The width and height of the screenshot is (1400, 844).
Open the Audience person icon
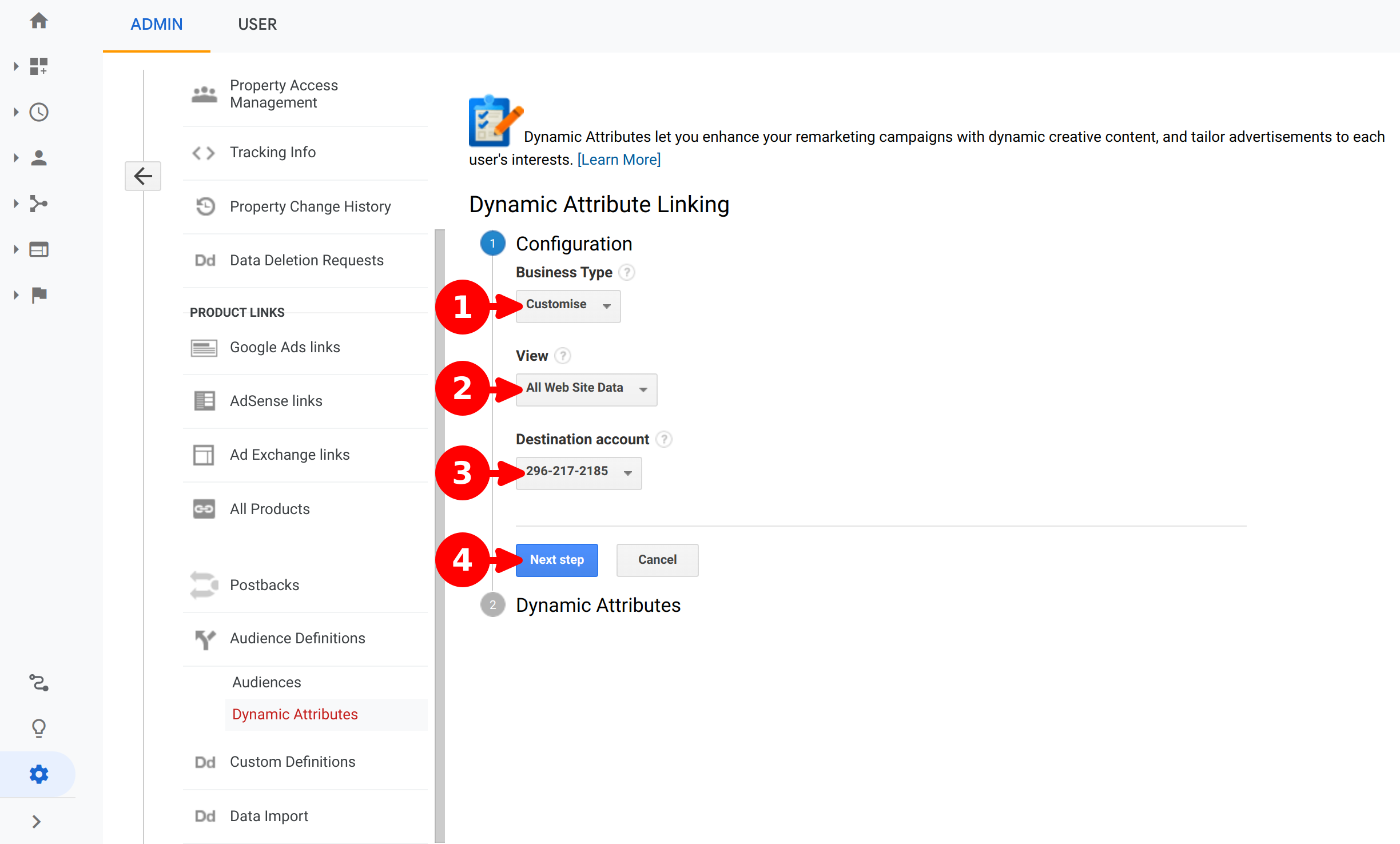(x=38, y=158)
